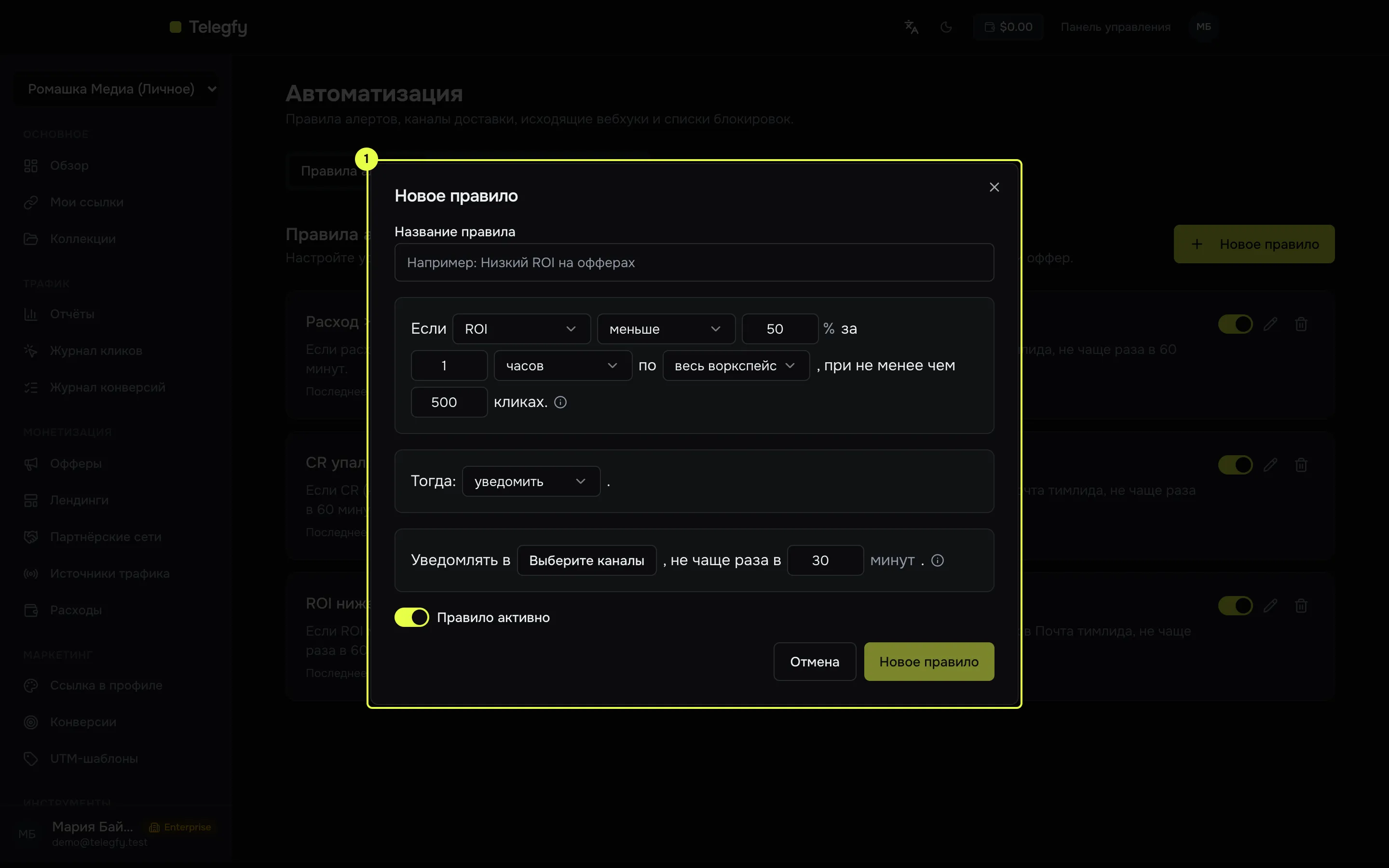This screenshot has width=1389, height=868.
Task: Disable the Расход rule toggle
Action: [1235, 325]
